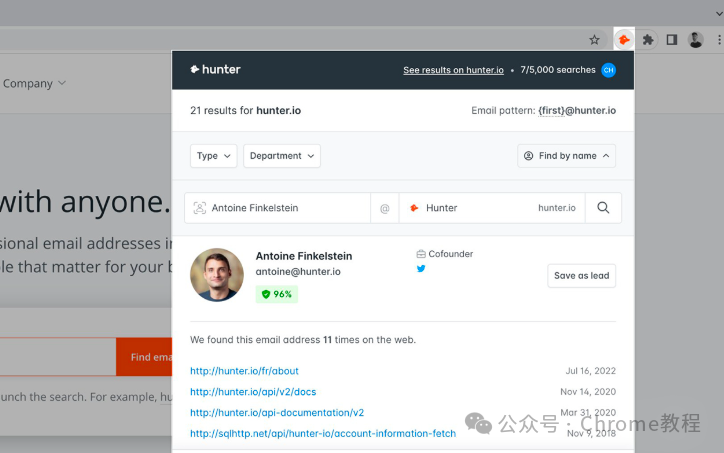The width and height of the screenshot is (724, 453).
Task: Collapse the Find by name panel
Action: tap(566, 156)
